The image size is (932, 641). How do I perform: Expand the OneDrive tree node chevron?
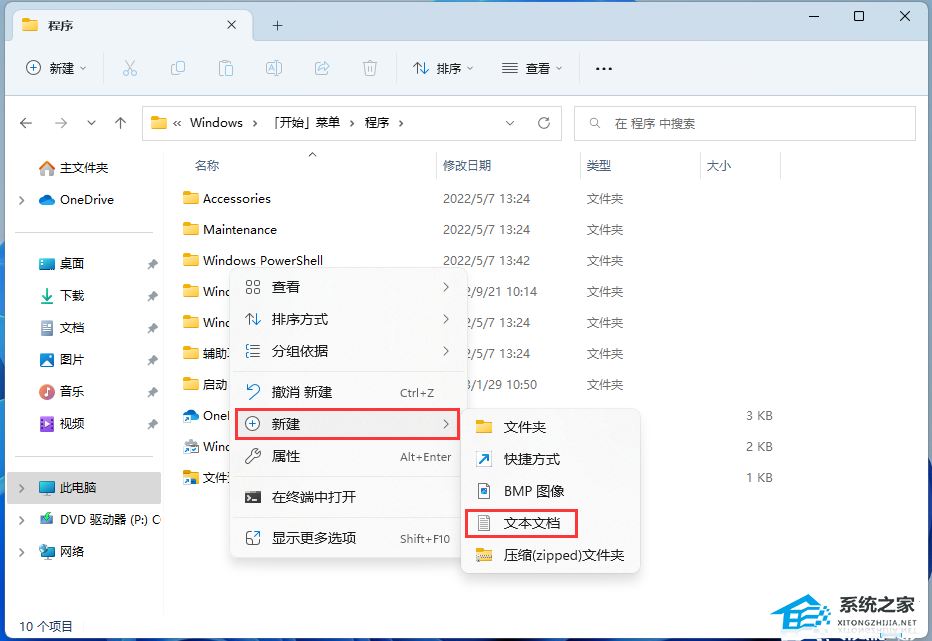[x=22, y=200]
